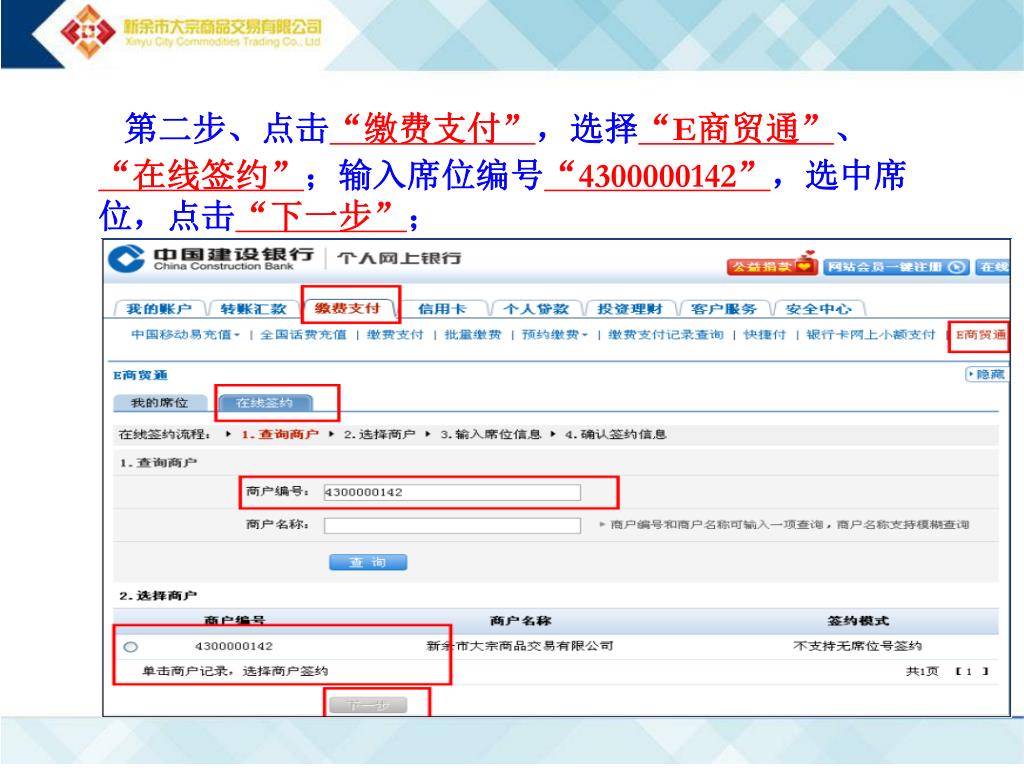Click the 批量缴费 link
The width and height of the screenshot is (1024, 768).
click(x=473, y=334)
